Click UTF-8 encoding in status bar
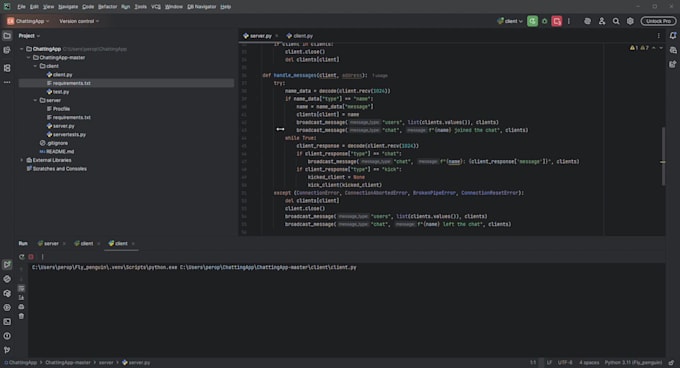680x368 pixels. (565, 362)
